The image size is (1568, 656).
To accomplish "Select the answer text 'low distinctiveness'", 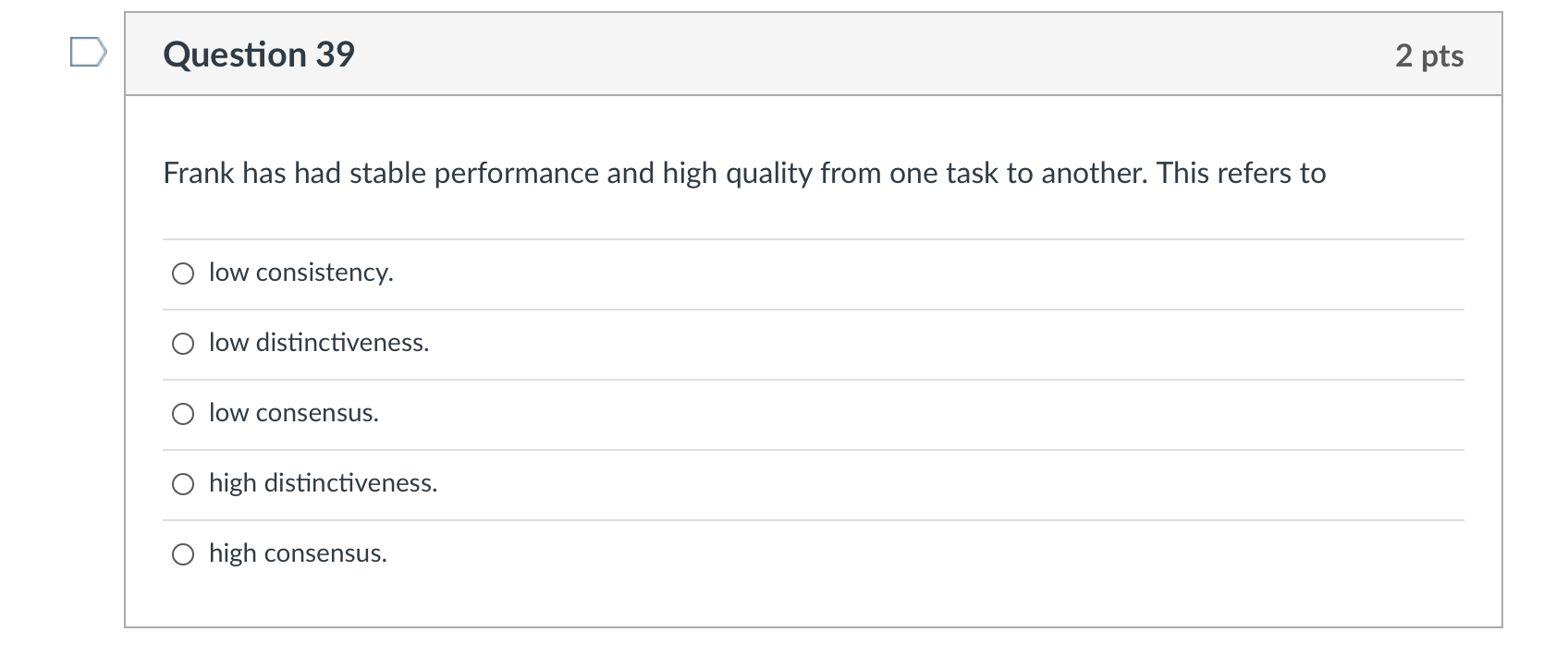I will (318, 343).
